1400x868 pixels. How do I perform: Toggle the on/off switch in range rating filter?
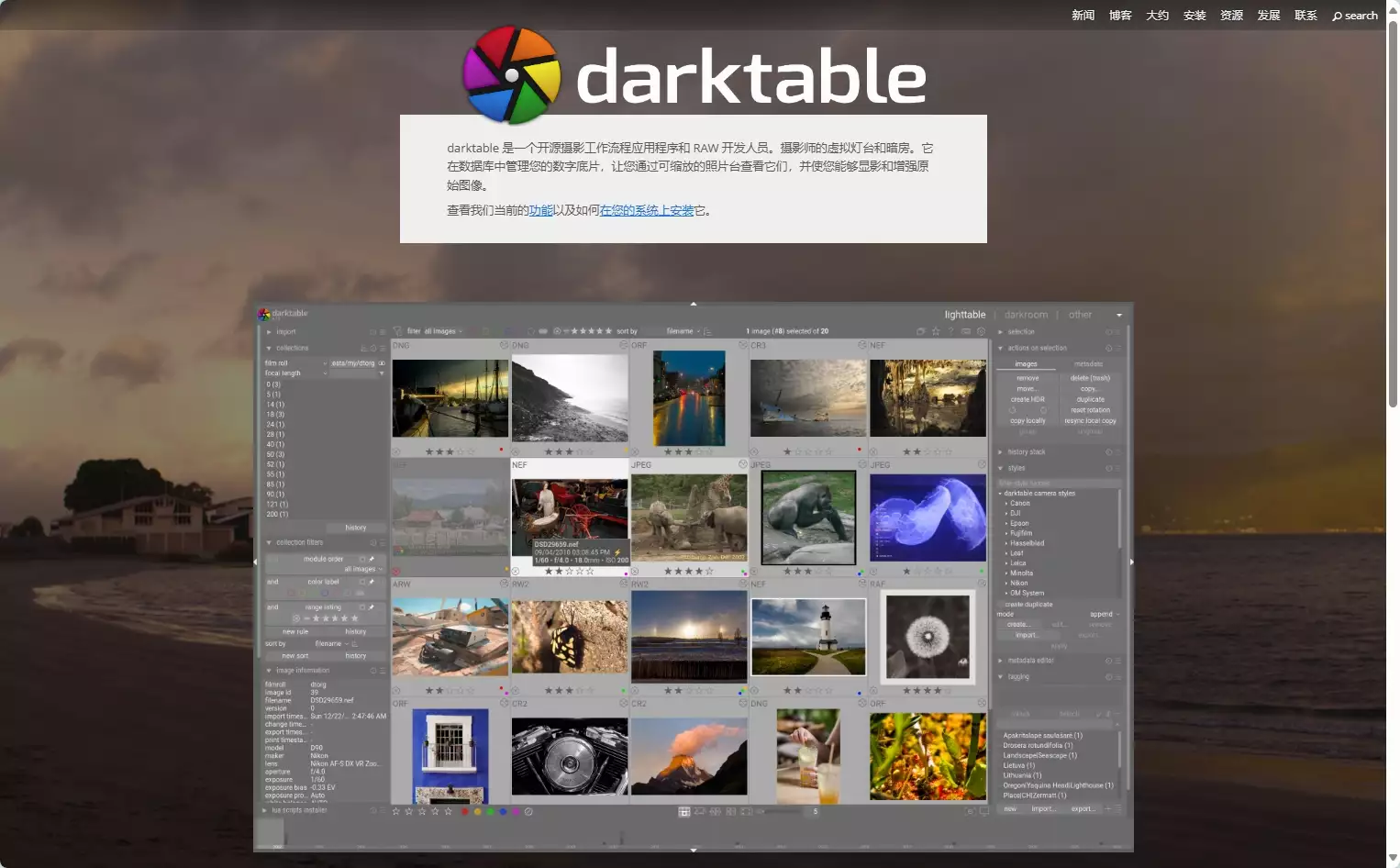tap(362, 607)
